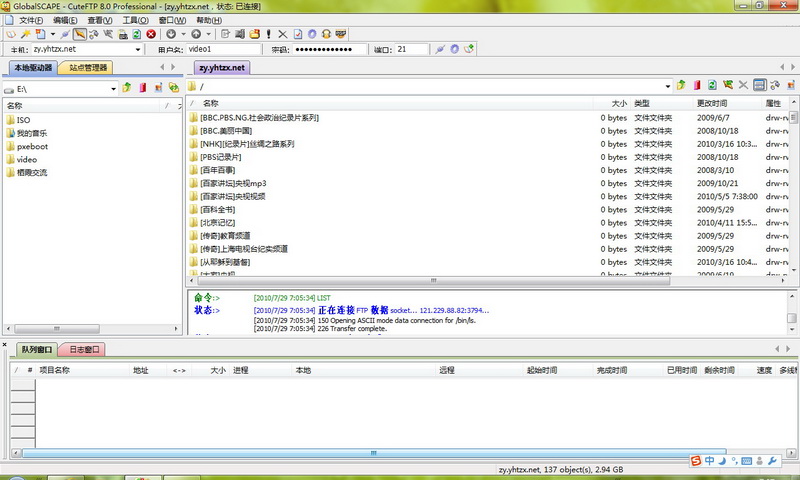Select the [百科全书] remote folder
The width and height of the screenshot is (800, 480).
(x=218, y=210)
